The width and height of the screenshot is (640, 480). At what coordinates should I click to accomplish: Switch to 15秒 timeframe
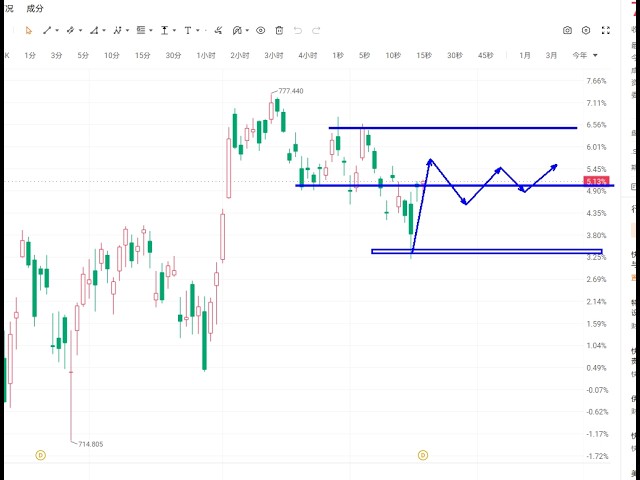pos(424,56)
